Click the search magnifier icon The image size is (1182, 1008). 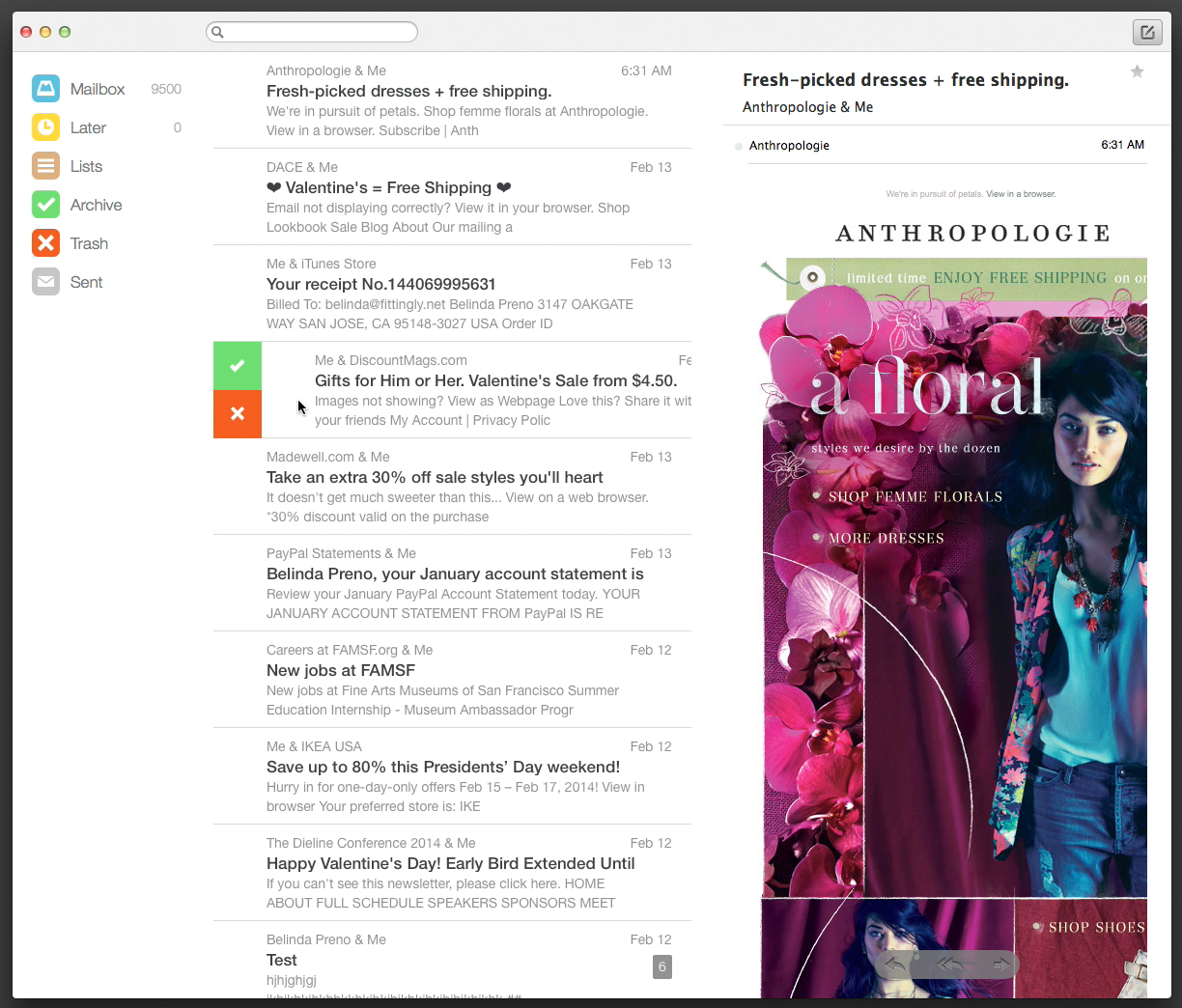pyautogui.click(x=218, y=32)
